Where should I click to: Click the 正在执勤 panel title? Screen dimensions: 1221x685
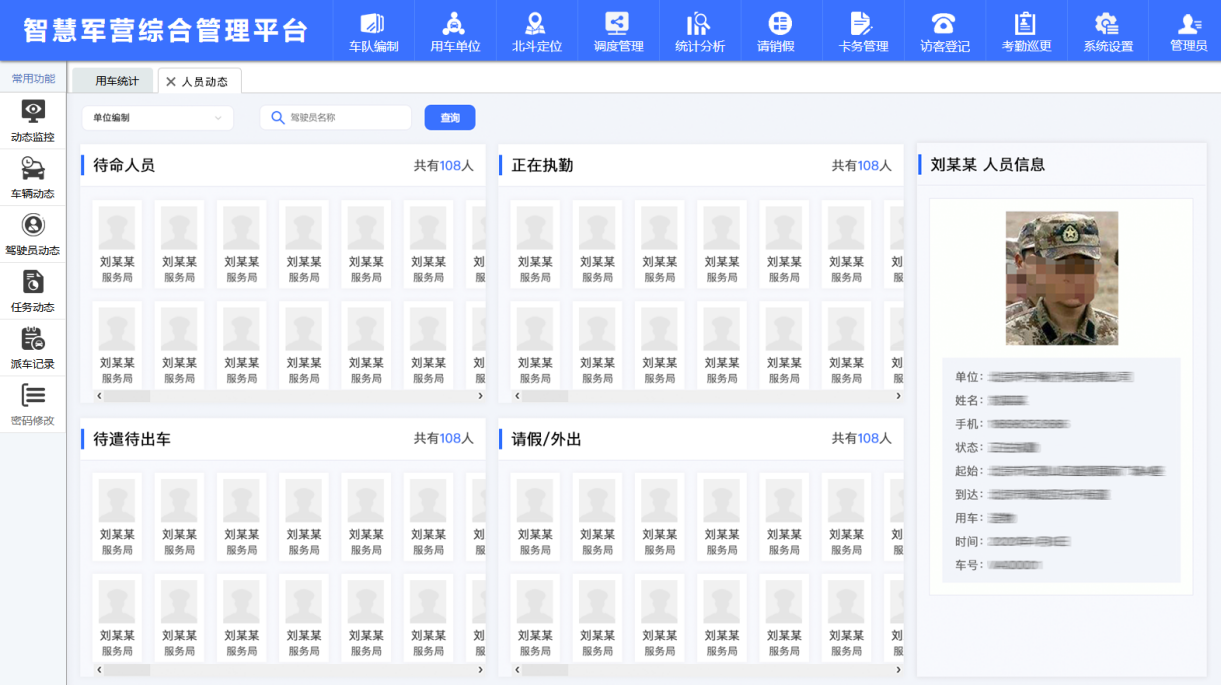click(x=542, y=166)
